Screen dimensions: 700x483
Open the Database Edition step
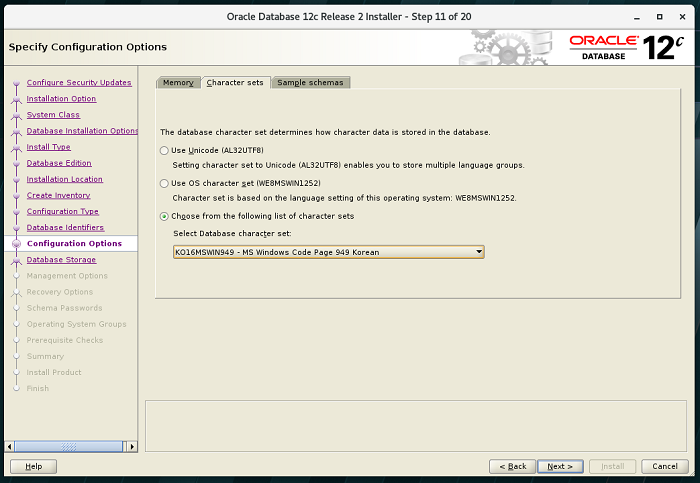[x=59, y=163]
